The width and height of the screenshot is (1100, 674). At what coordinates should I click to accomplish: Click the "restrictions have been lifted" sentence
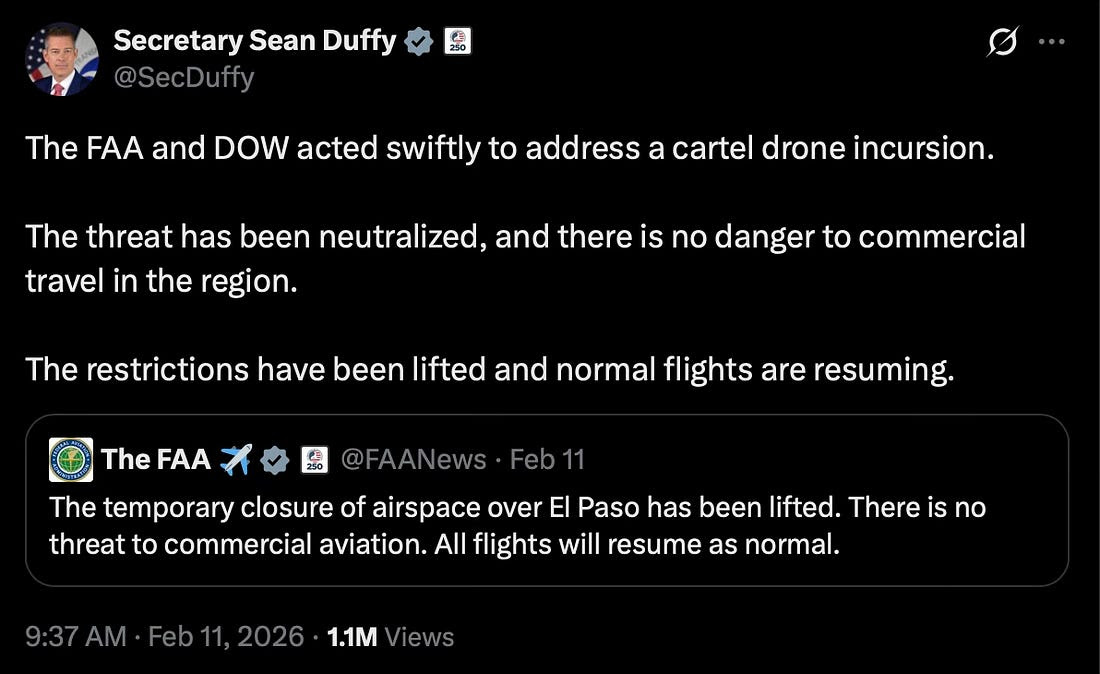[490, 369]
